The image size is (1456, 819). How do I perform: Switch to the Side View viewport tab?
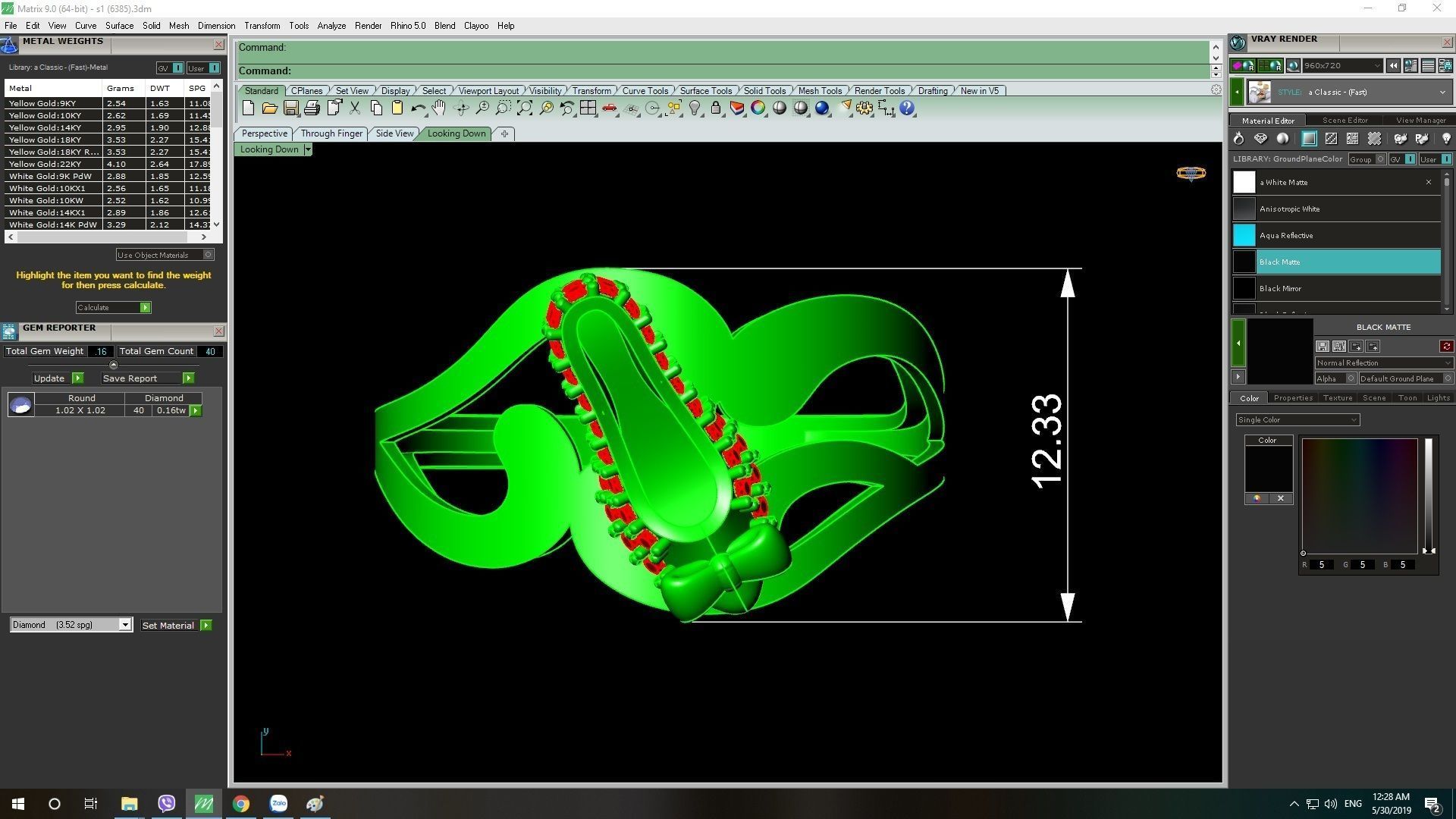click(x=394, y=133)
